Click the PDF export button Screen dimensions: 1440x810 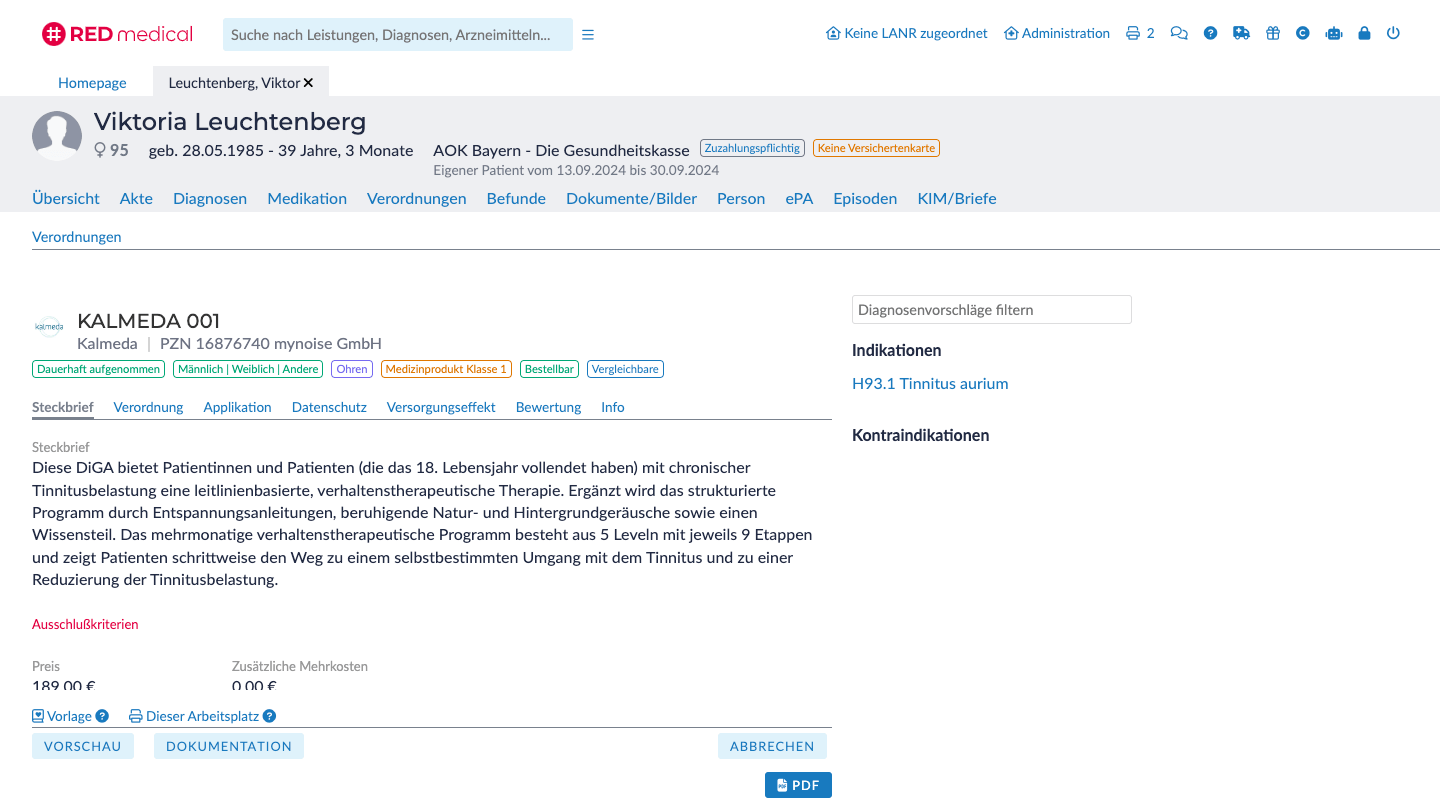798,785
